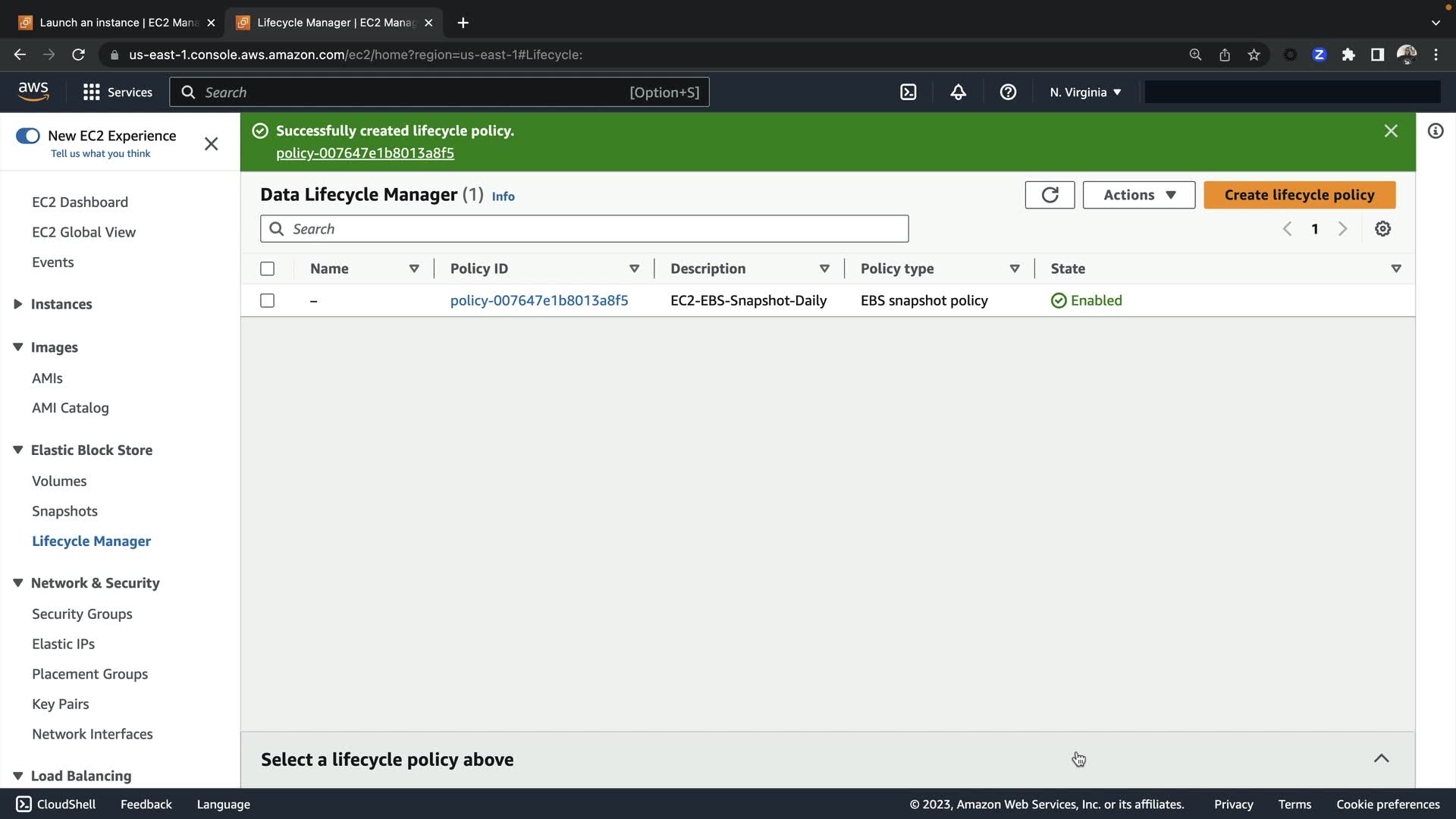
Task: Check the EC2-EBS-Snapshot-Daily policy row
Action: 267,300
